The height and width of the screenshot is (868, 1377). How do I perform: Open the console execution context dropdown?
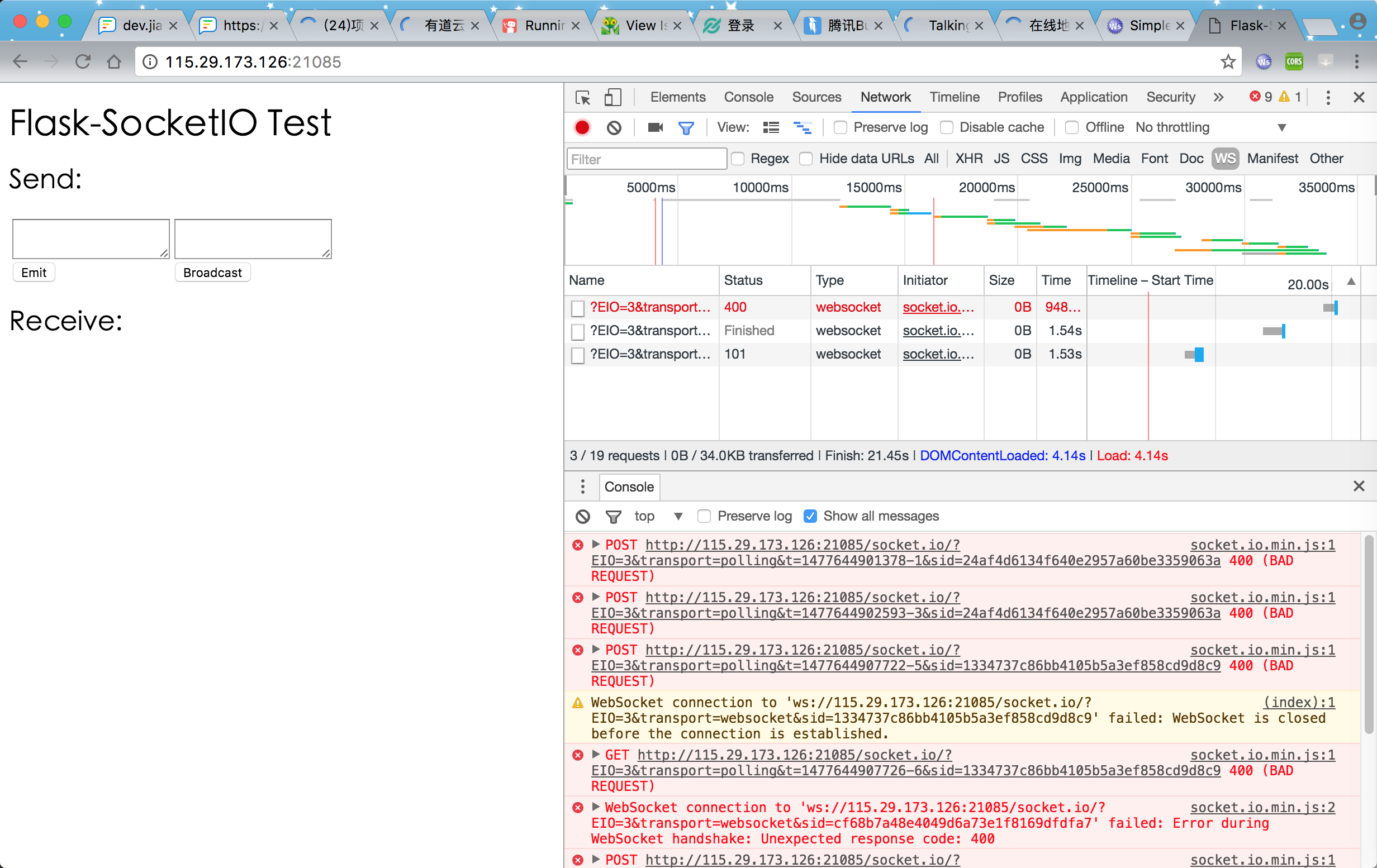pyautogui.click(x=658, y=516)
